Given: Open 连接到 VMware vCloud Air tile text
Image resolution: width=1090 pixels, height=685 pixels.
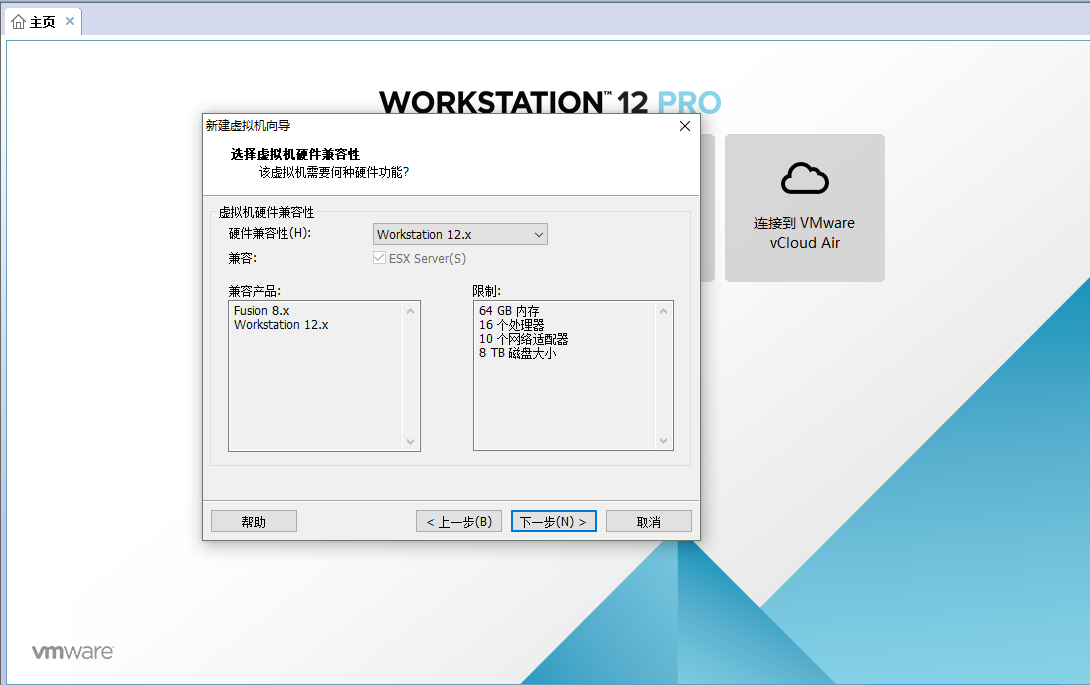Looking at the screenshot, I should [x=804, y=233].
